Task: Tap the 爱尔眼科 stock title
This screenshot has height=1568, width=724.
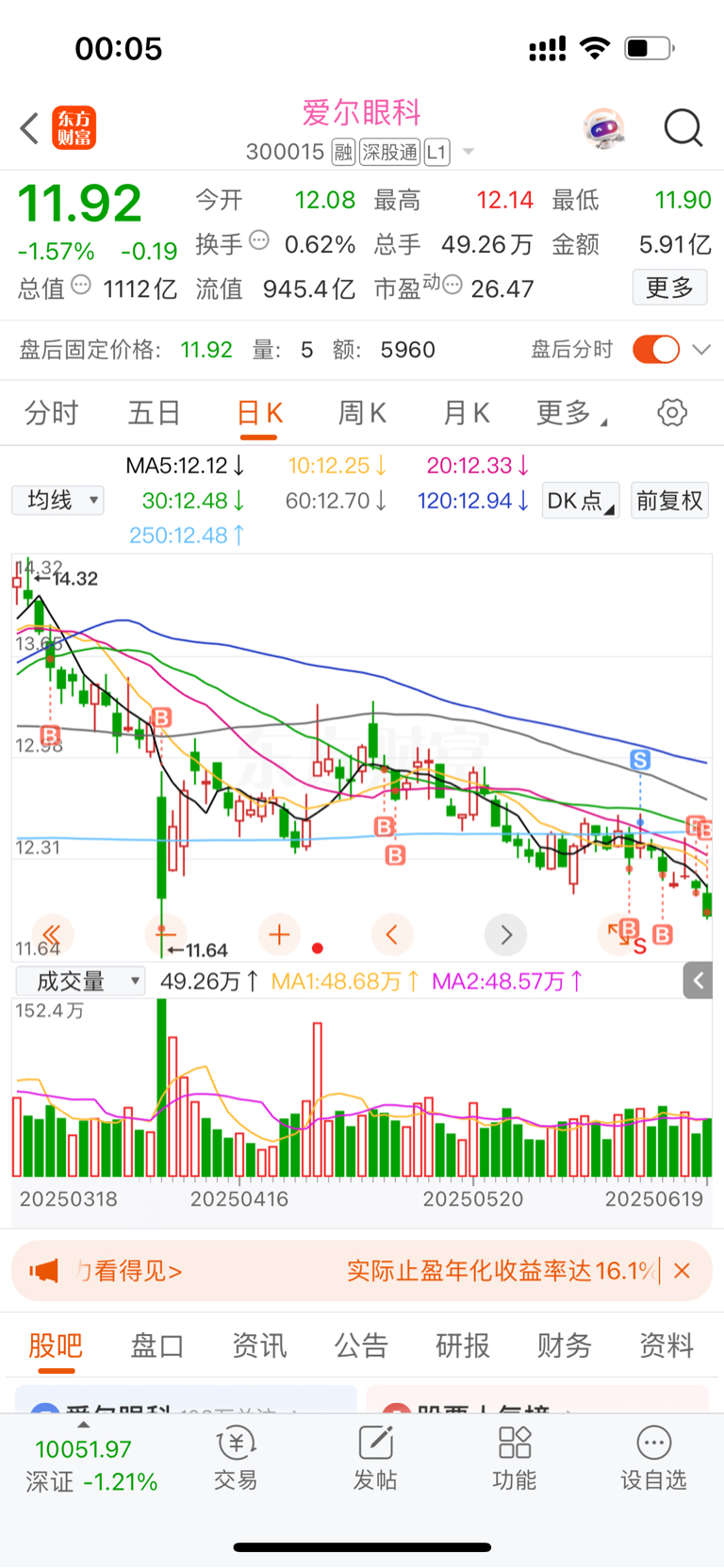Action: pos(362,113)
